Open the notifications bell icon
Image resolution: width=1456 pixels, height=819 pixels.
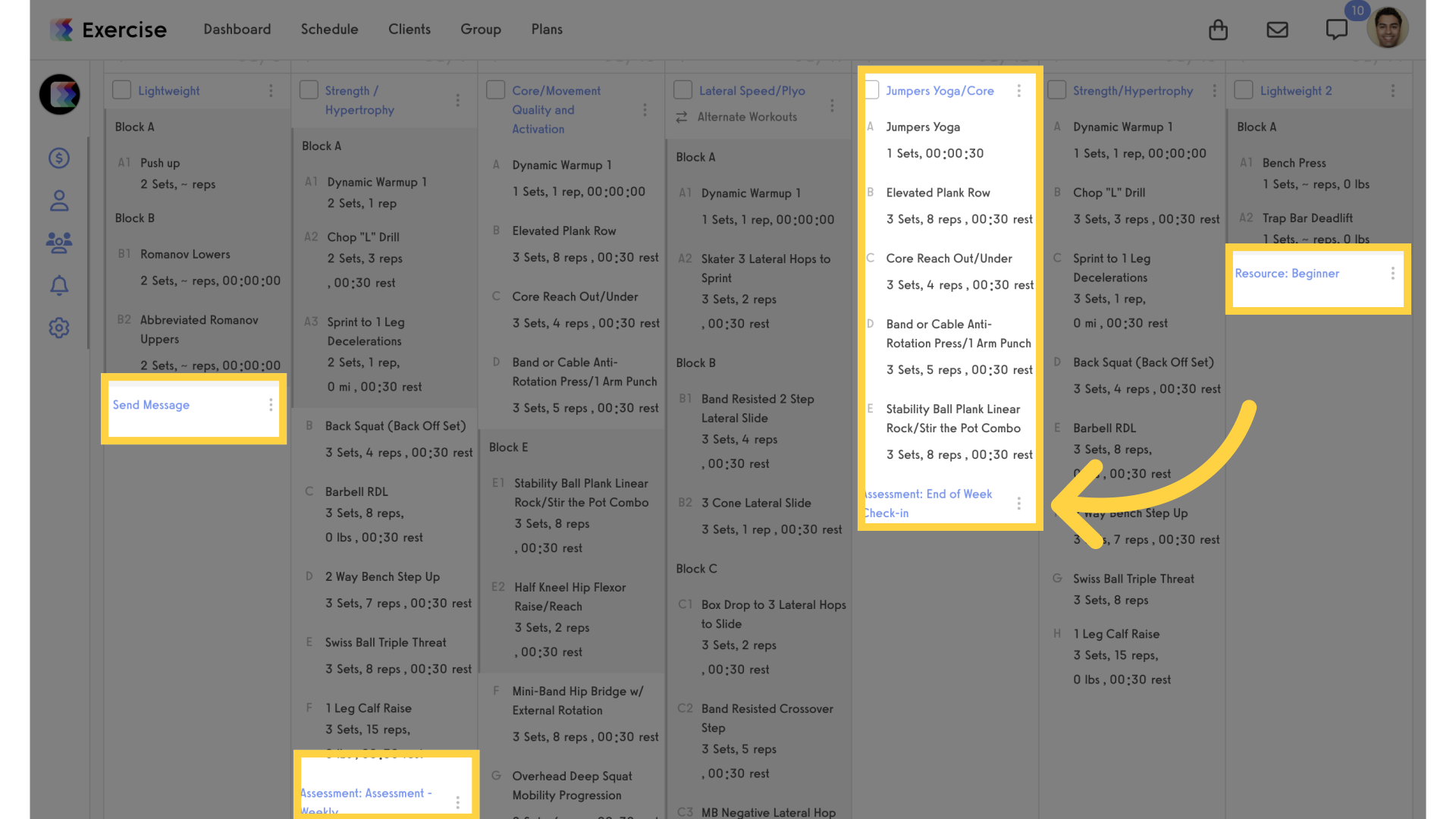point(59,285)
